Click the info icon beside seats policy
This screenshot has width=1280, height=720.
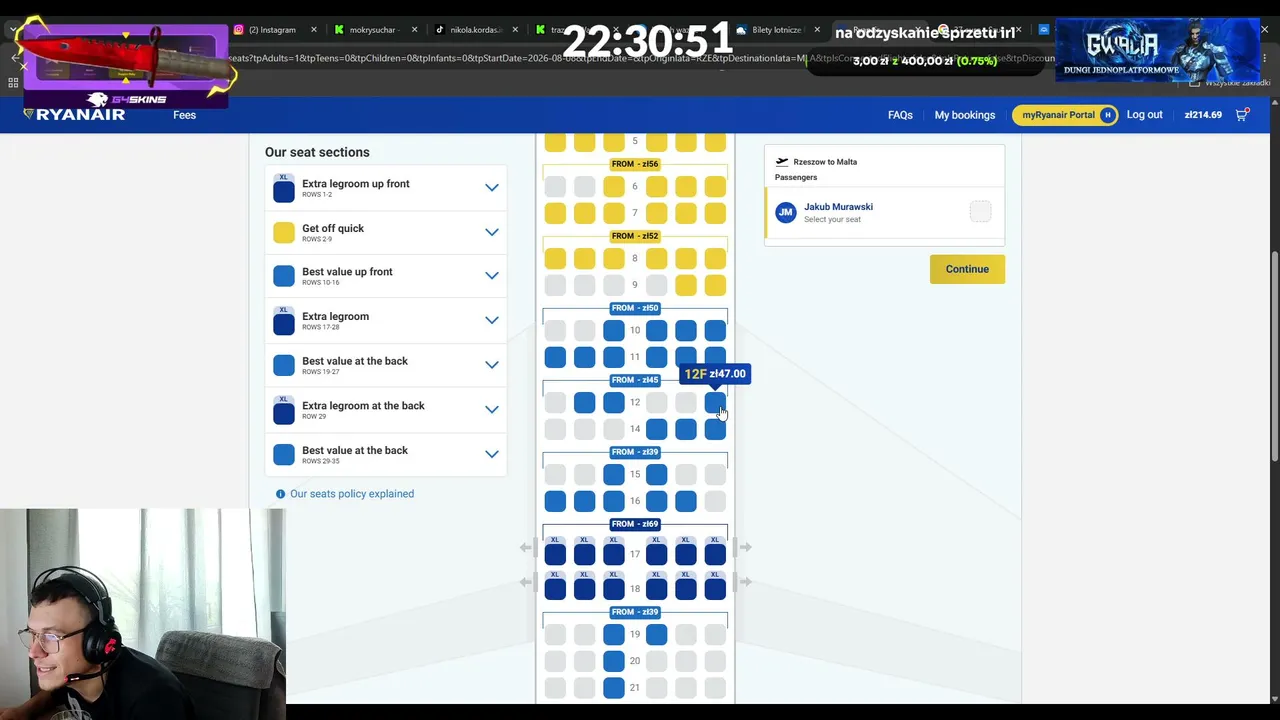tap(281, 494)
